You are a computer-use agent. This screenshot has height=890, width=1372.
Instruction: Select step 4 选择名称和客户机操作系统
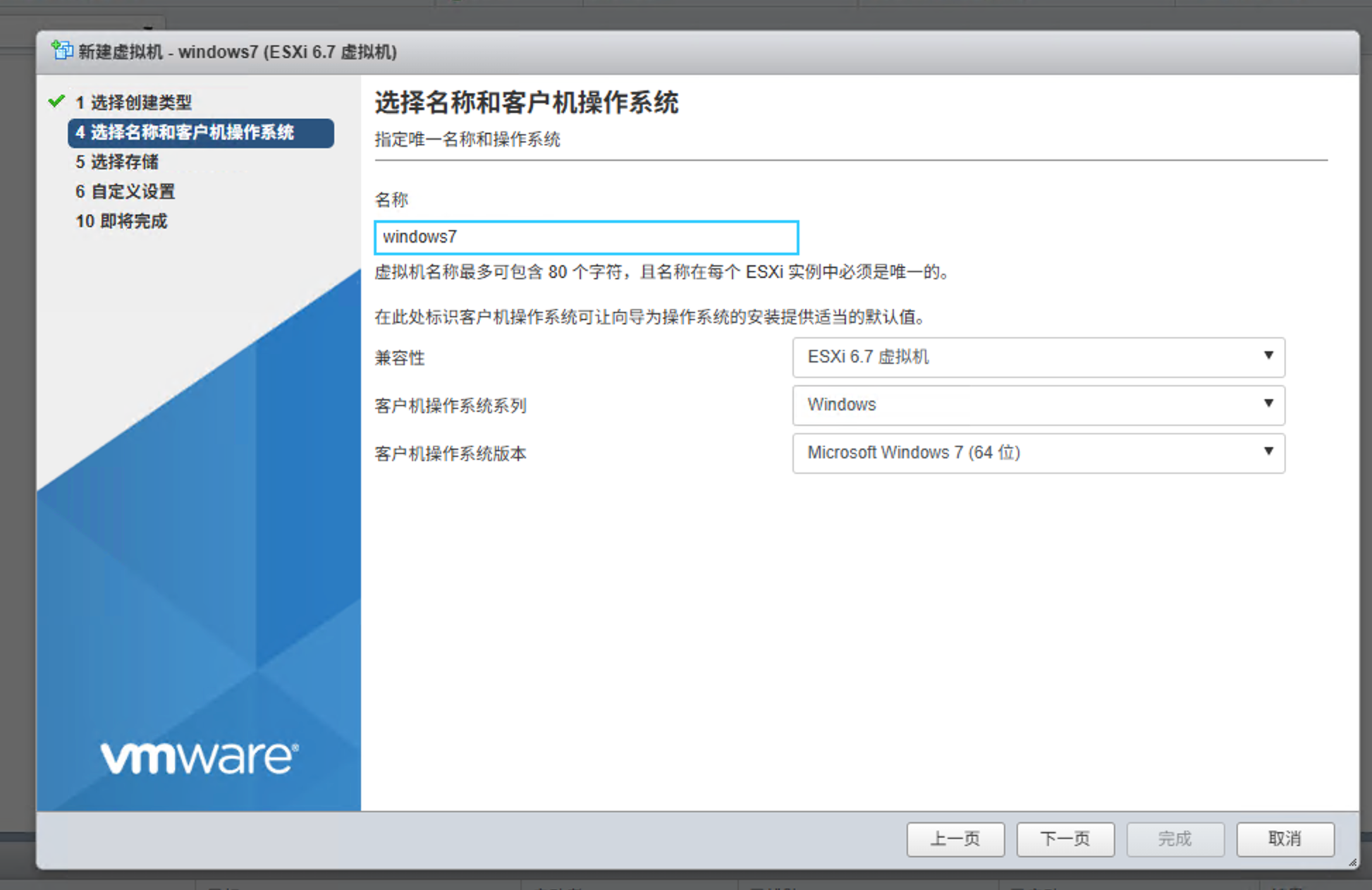click(x=201, y=133)
